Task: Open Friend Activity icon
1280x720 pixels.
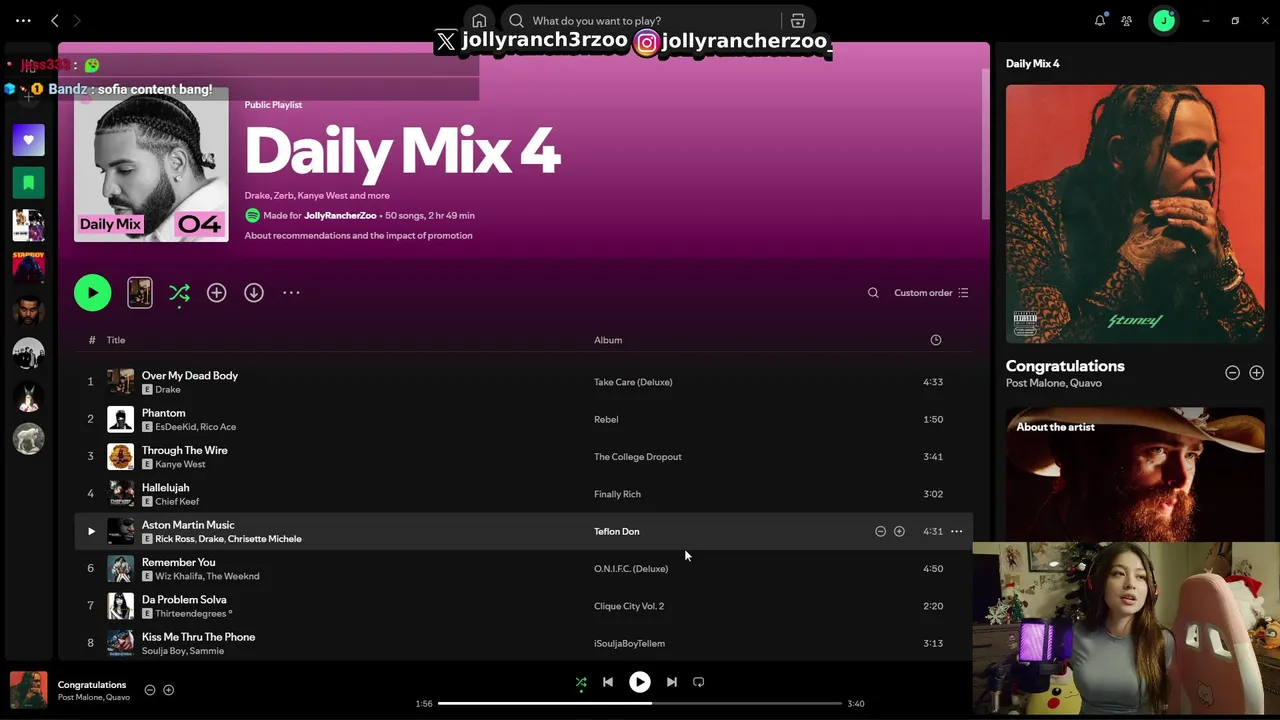Action: click(x=1127, y=20)
